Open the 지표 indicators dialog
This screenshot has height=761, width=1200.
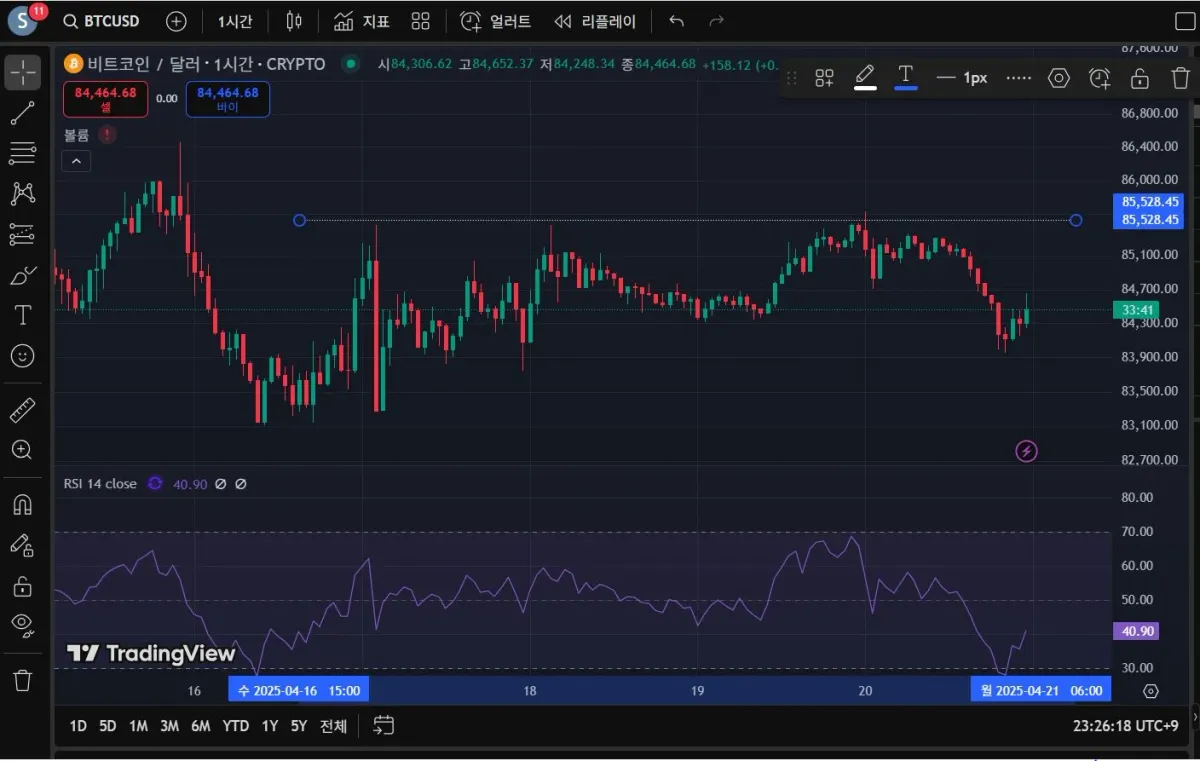362,21
